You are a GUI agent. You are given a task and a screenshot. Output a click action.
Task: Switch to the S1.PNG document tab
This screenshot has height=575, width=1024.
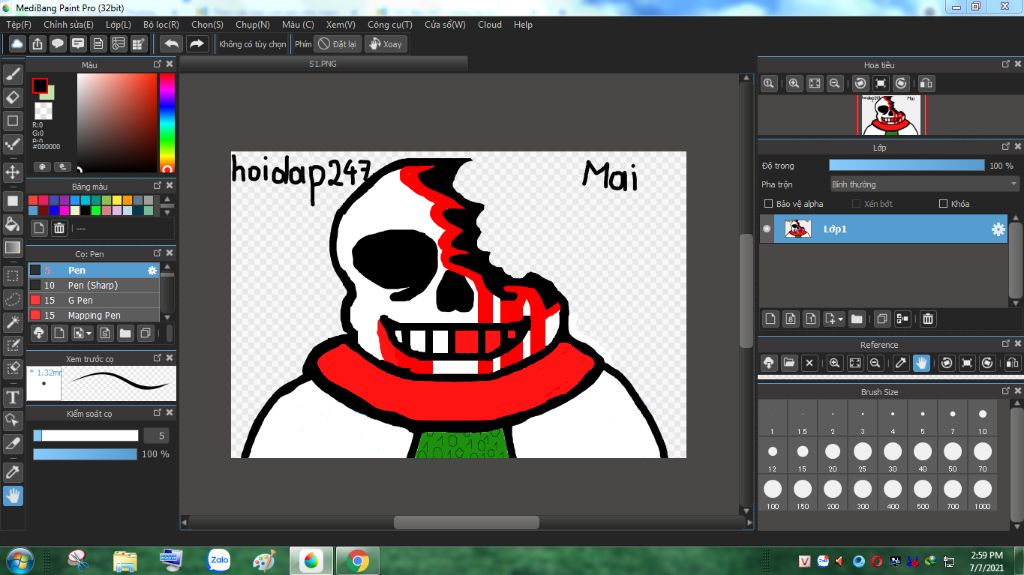(323, 64)
